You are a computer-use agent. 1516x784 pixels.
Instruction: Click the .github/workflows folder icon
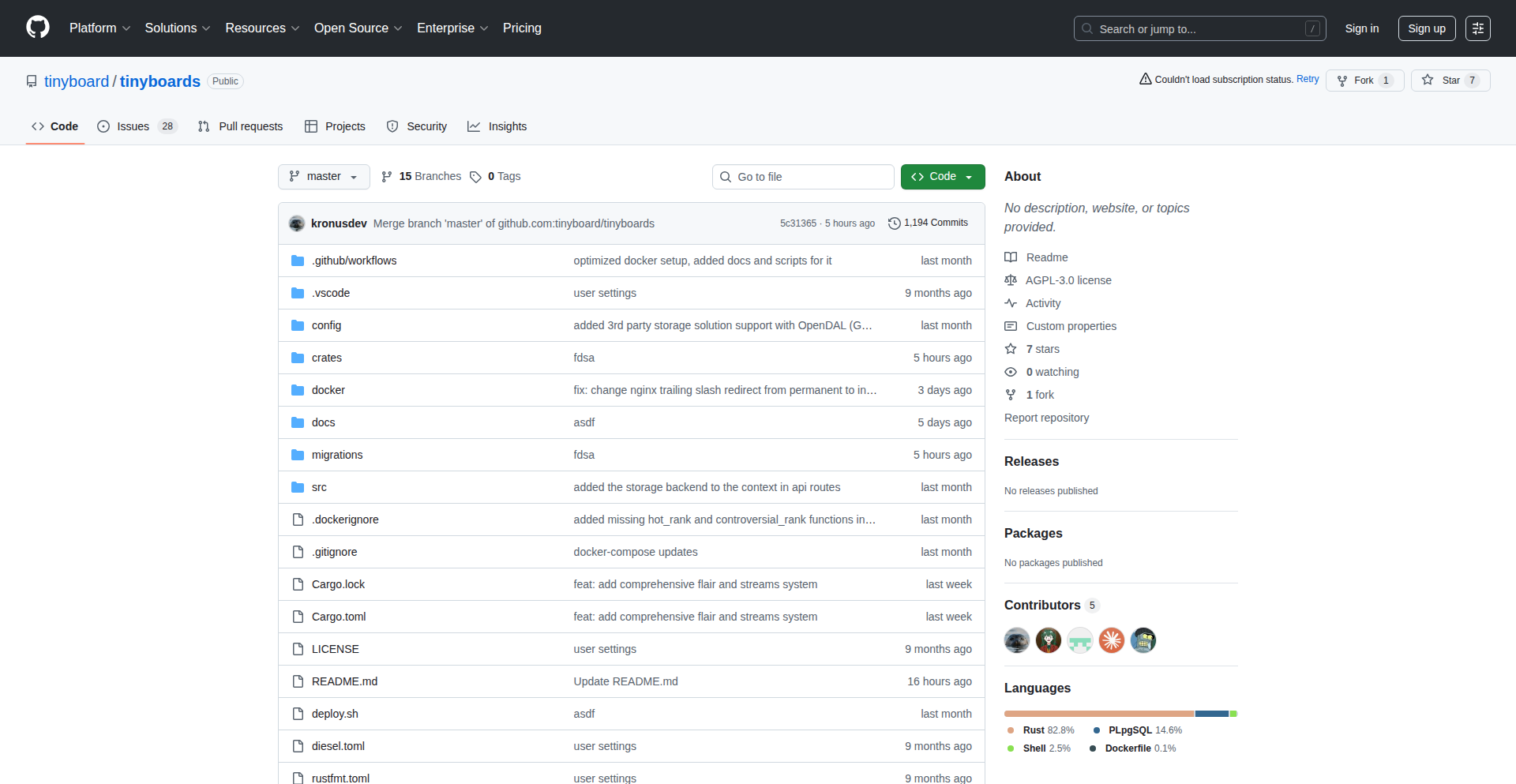point(298,261)
